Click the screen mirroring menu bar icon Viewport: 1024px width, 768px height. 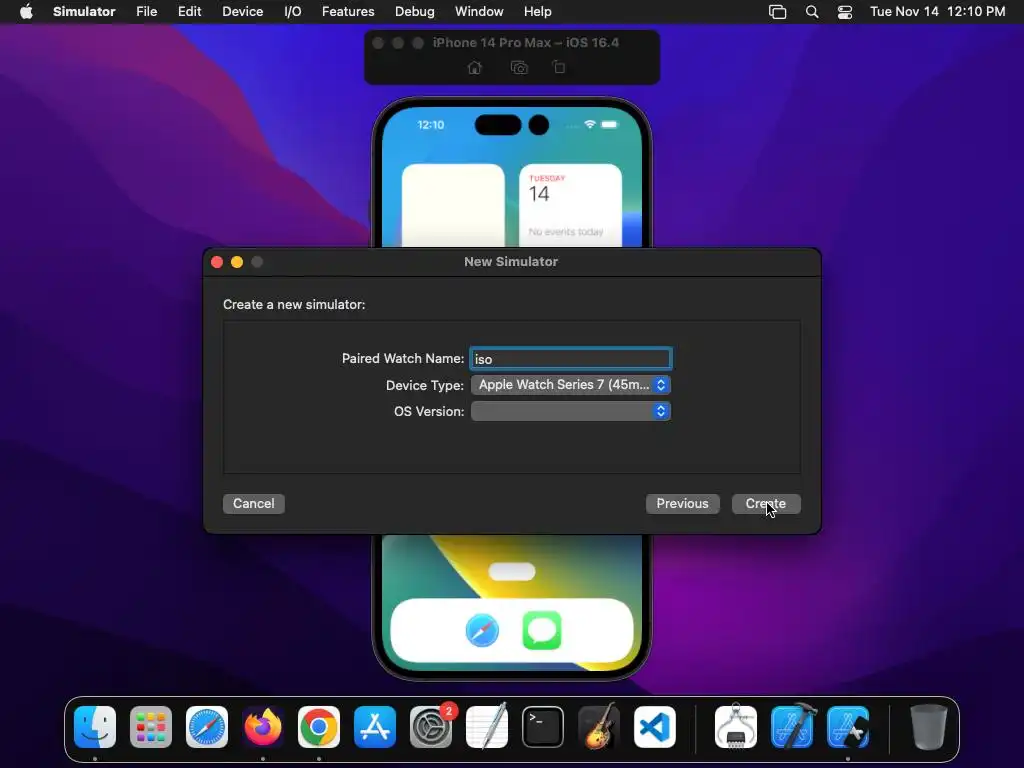point(777,12)
